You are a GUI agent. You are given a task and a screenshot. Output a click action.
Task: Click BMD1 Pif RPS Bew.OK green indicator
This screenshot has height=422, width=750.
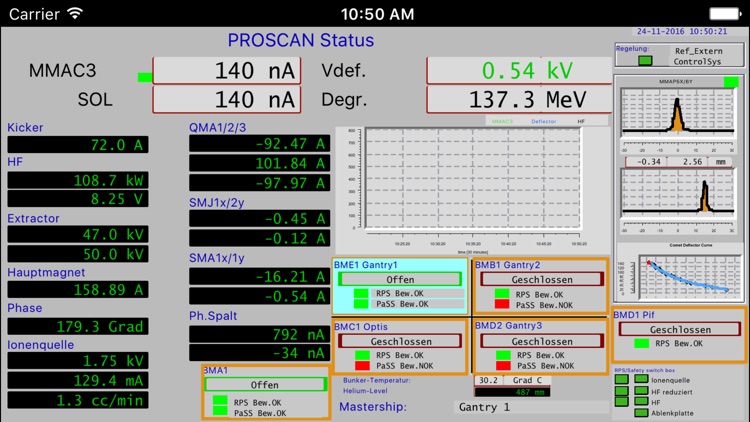point(641,343)
